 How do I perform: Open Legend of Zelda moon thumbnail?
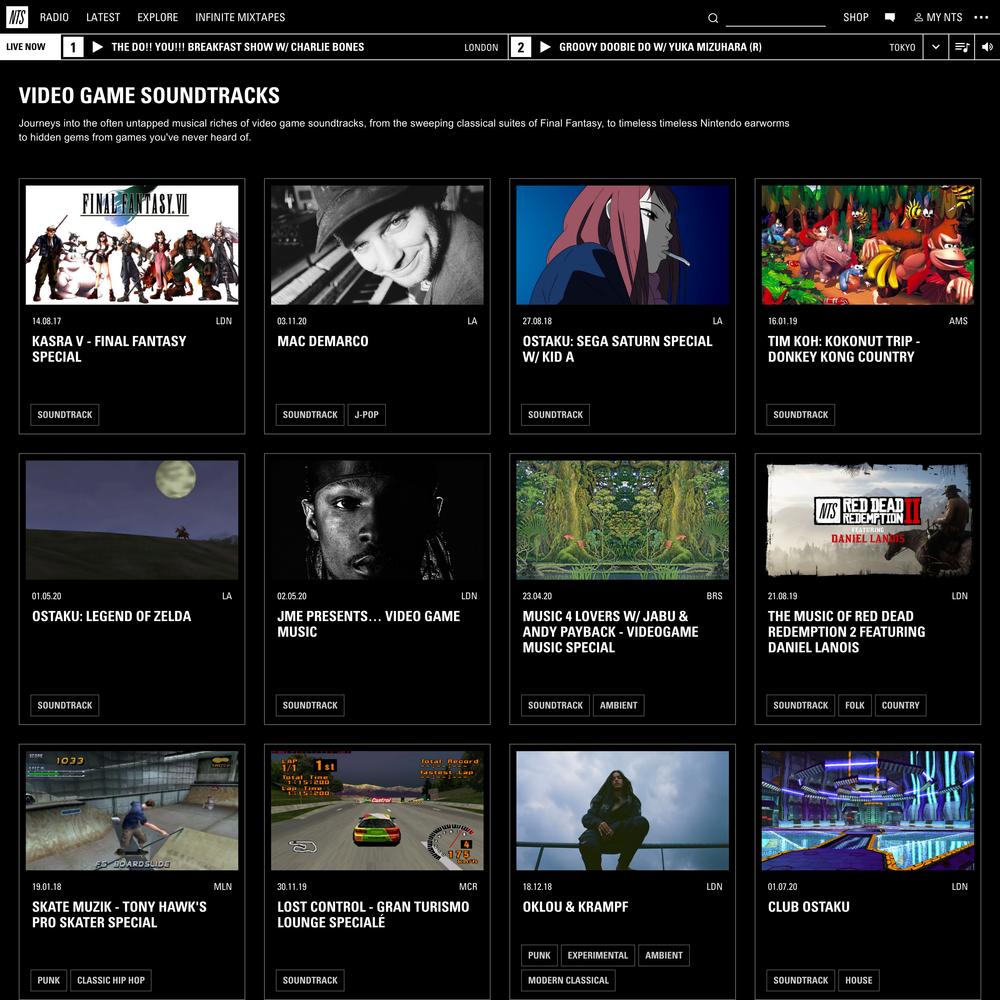(132, 520)
